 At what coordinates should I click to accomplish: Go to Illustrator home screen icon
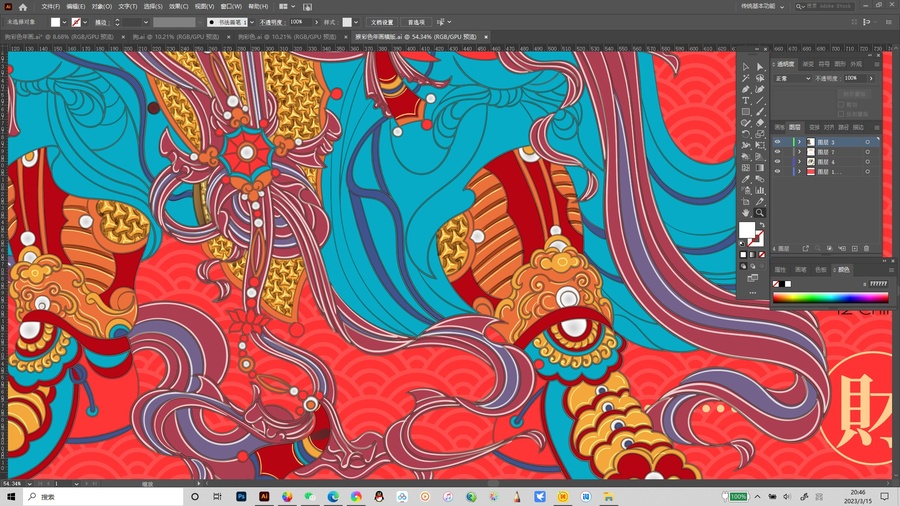pyautogui.click(x=23, y=7)
